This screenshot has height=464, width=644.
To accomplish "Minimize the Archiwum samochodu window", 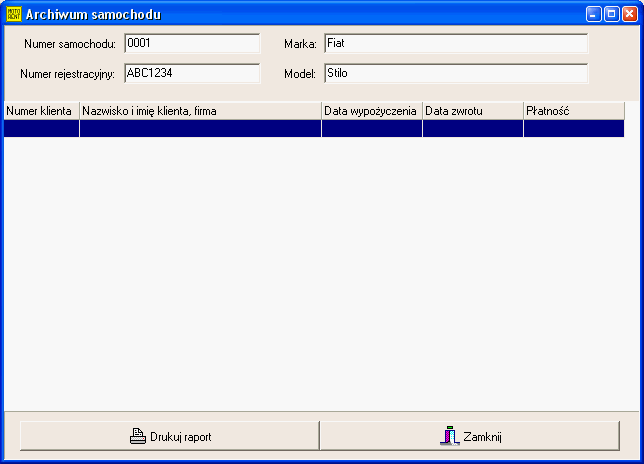I will [x=594, y=15].
